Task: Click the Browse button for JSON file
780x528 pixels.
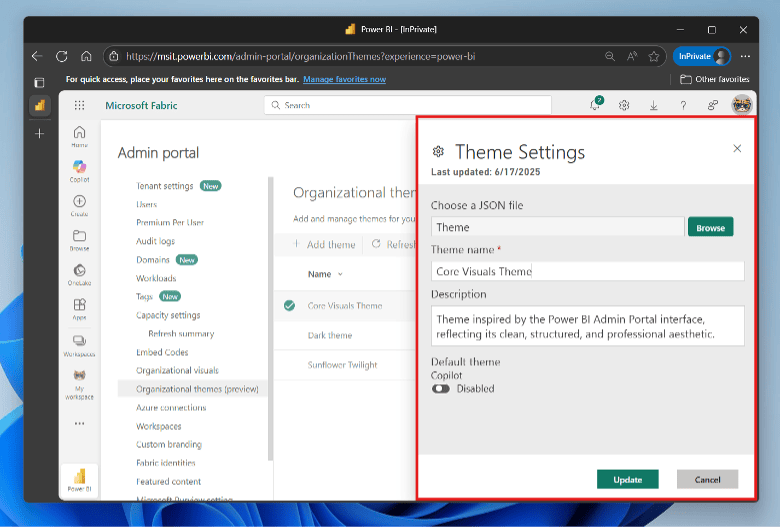Action: tap(710, 227)
